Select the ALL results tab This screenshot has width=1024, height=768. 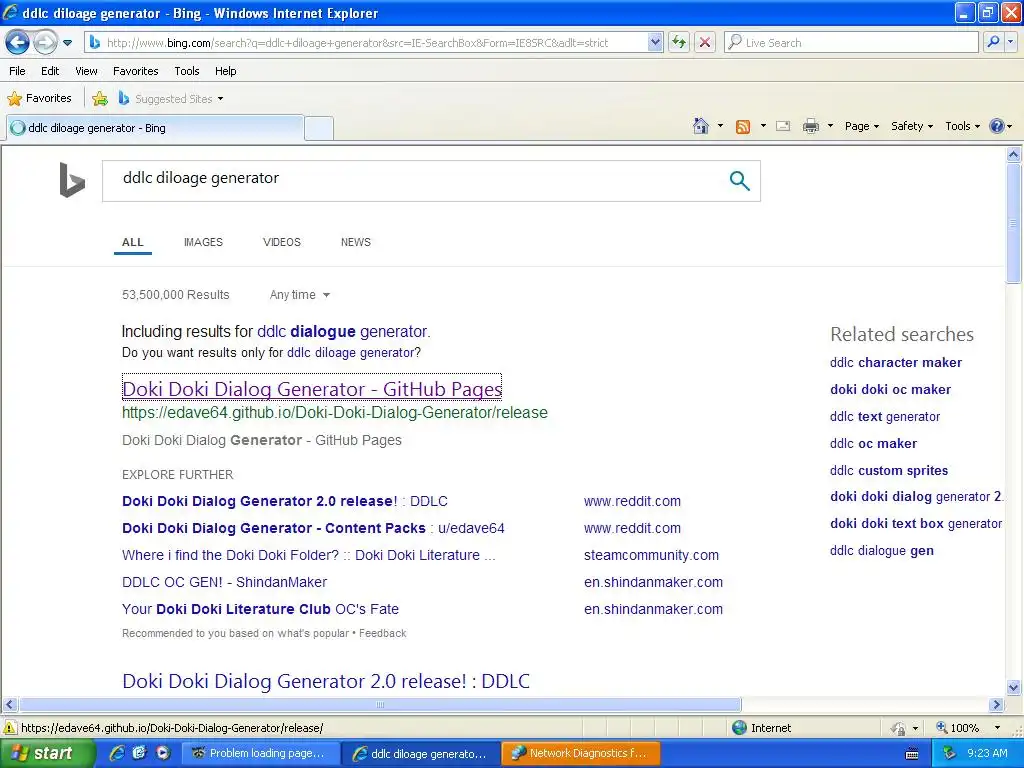(x=133, y=242)
